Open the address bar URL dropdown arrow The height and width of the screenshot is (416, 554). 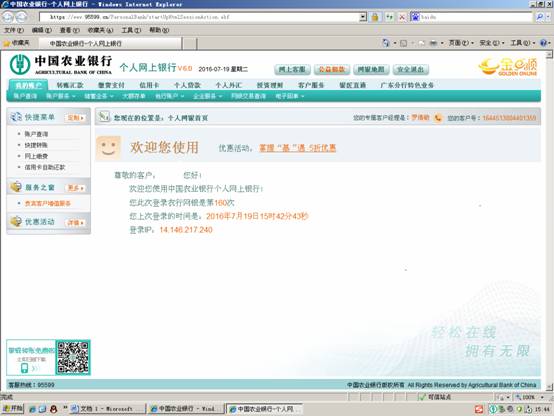click(x=363, y=17)
